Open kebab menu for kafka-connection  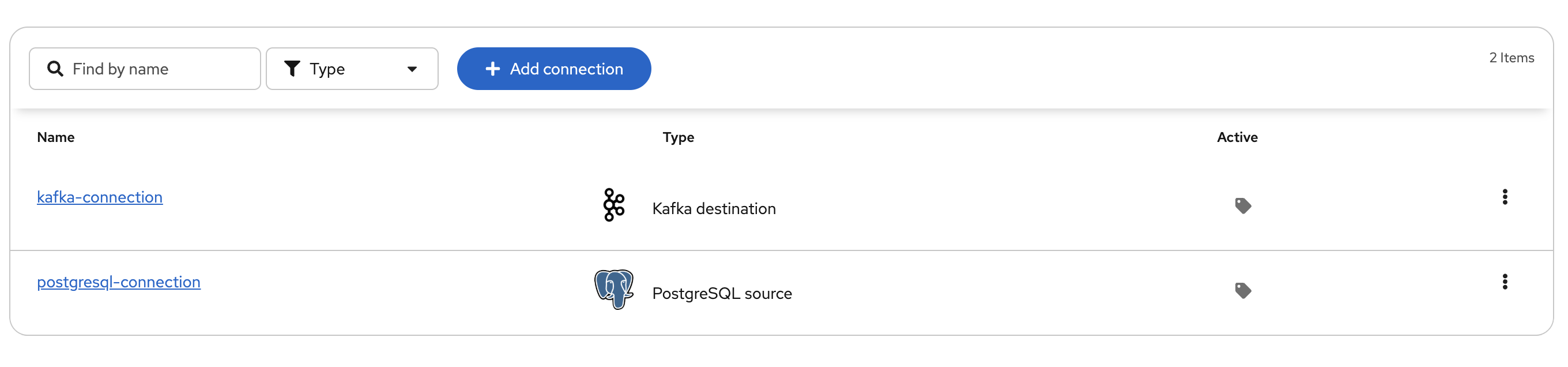1504,197
